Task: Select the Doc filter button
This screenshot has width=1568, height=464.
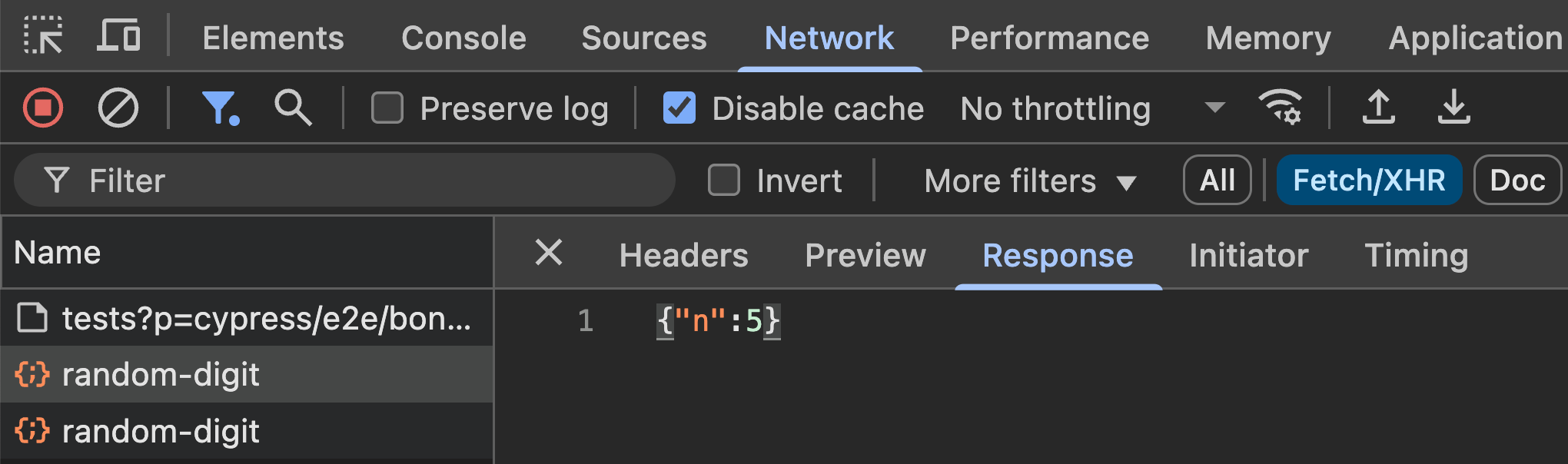Action: coord(1517,180)
